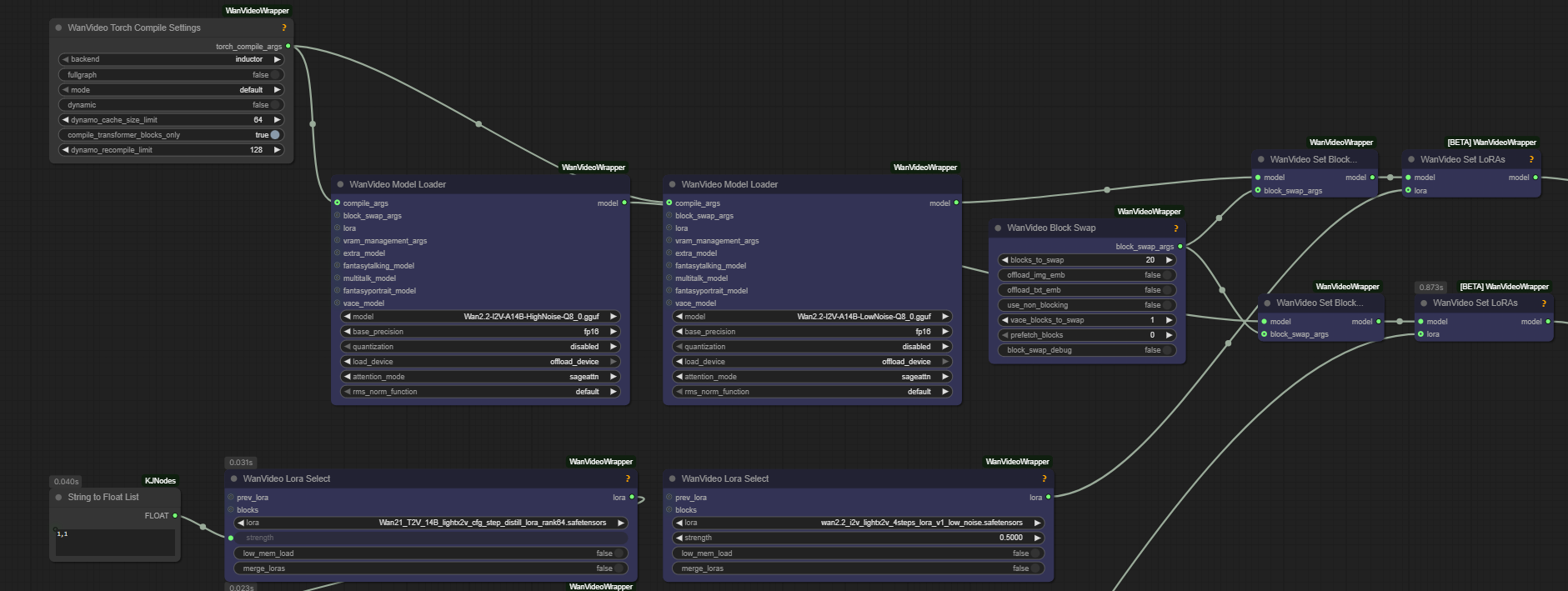Select lora wan2.2_i2v_lightx2v low_noise file dropdown
The image size is (1568, 591).
[858, 523]
